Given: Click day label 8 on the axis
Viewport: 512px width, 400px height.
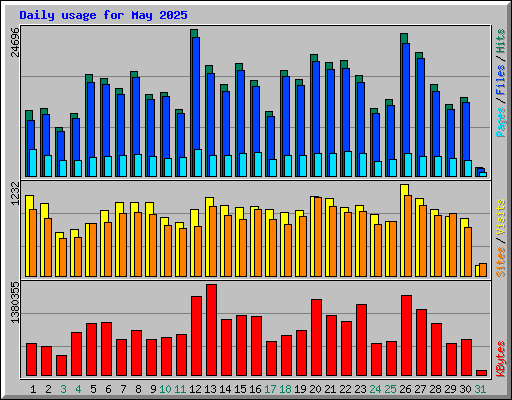Looking at the screenshot, I should point(138,389).
